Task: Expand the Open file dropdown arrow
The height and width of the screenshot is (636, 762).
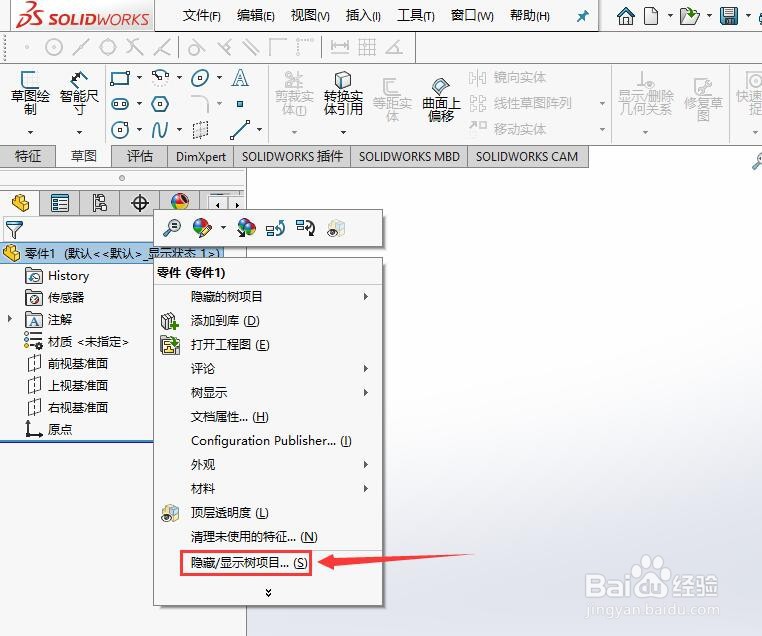Action: pos(709,16)
